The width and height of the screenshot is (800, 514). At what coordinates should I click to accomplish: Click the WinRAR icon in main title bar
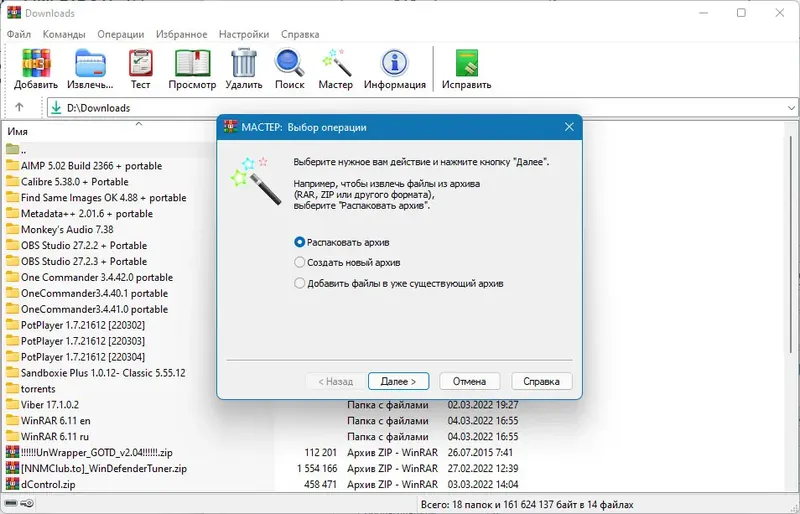14,12
